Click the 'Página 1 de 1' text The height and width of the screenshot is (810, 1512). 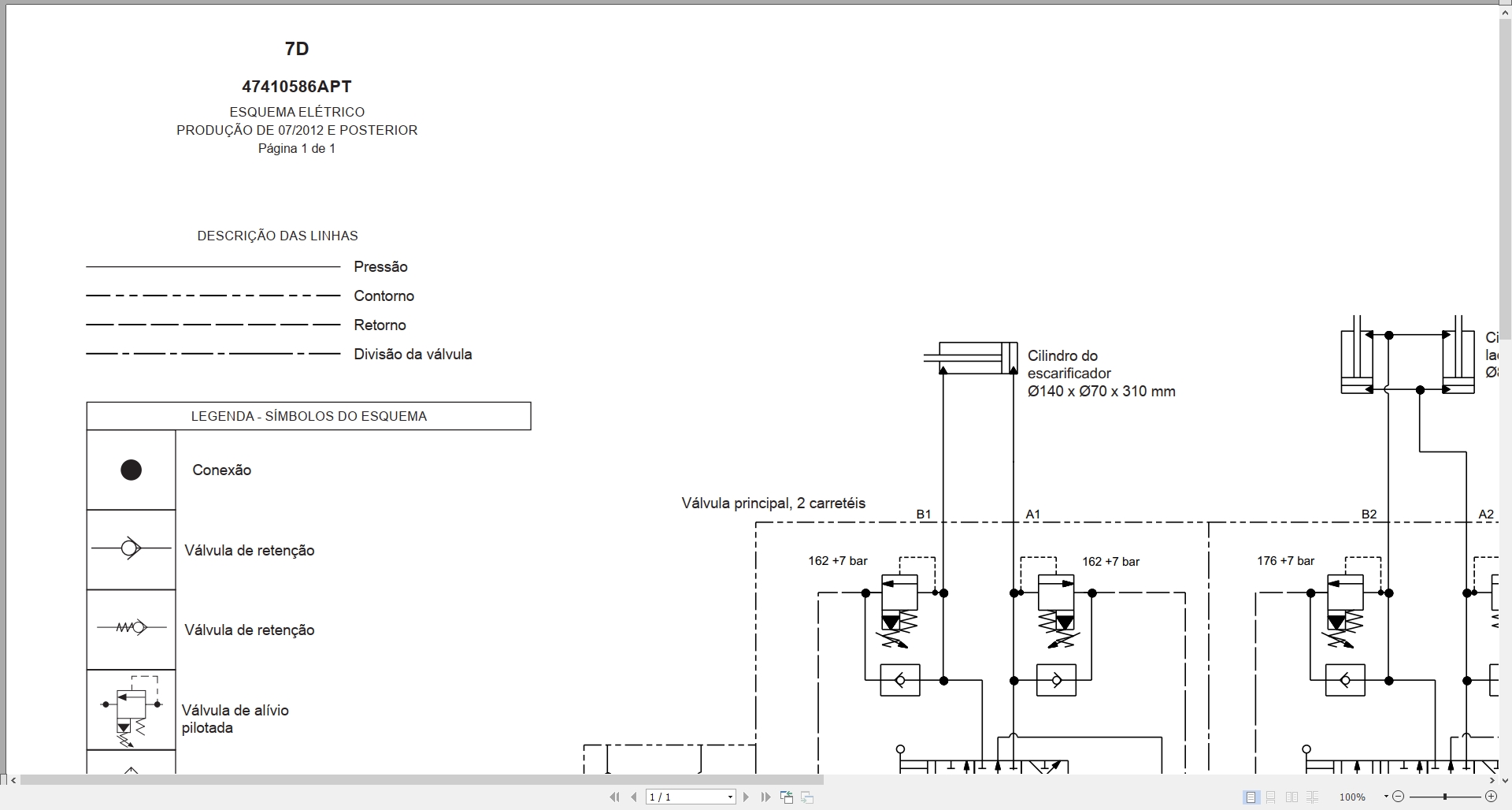pyautogui.click(x=297, y=148)
